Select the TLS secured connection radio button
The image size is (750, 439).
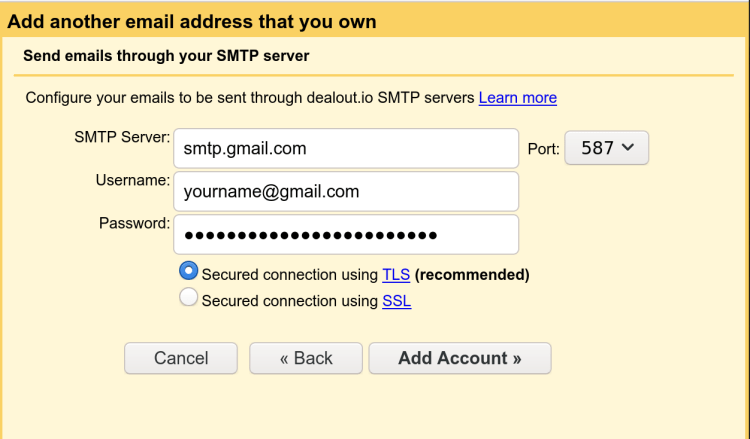(188, 272)
